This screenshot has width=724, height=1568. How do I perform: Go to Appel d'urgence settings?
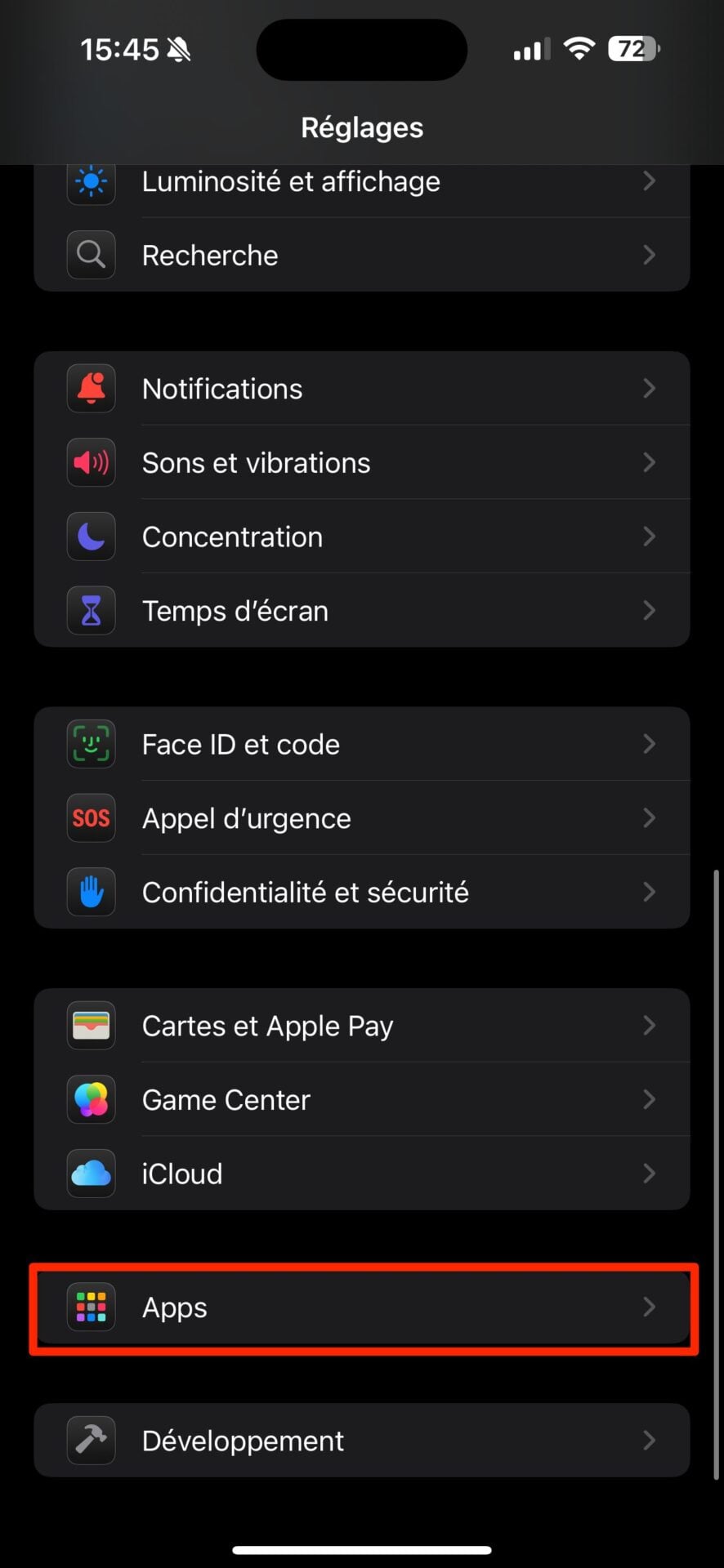pos(246,819)
